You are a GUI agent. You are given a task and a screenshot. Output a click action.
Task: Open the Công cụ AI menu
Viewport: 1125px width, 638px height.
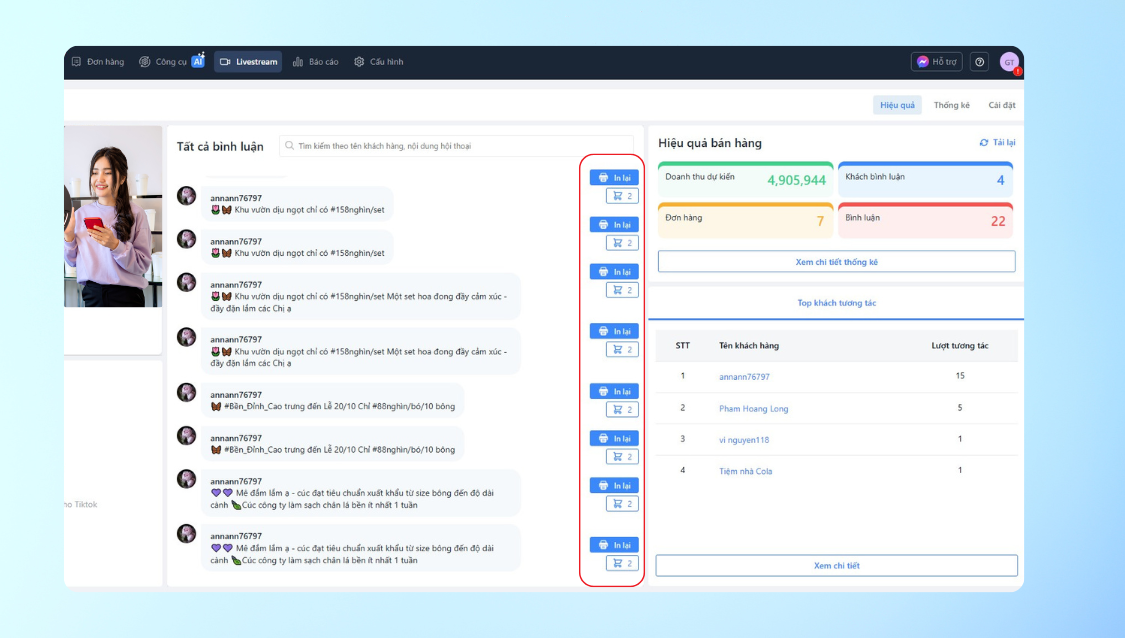tap(172, 62)
